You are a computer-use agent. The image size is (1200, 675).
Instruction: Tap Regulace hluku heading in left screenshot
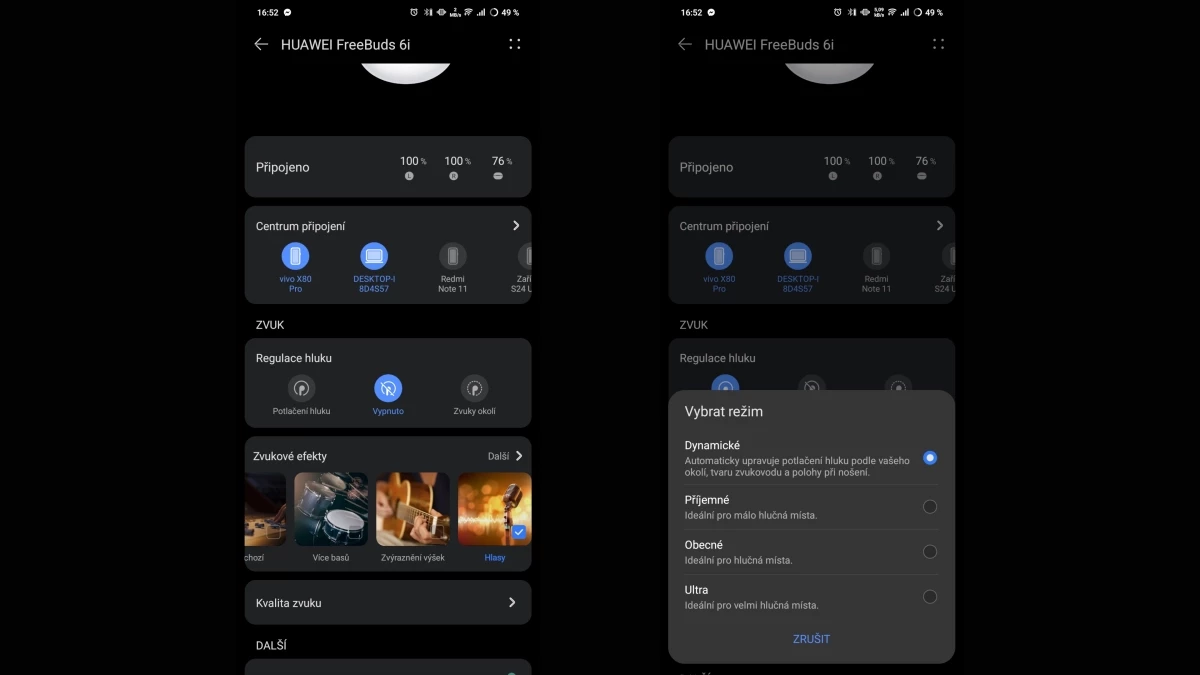(294, 358)
